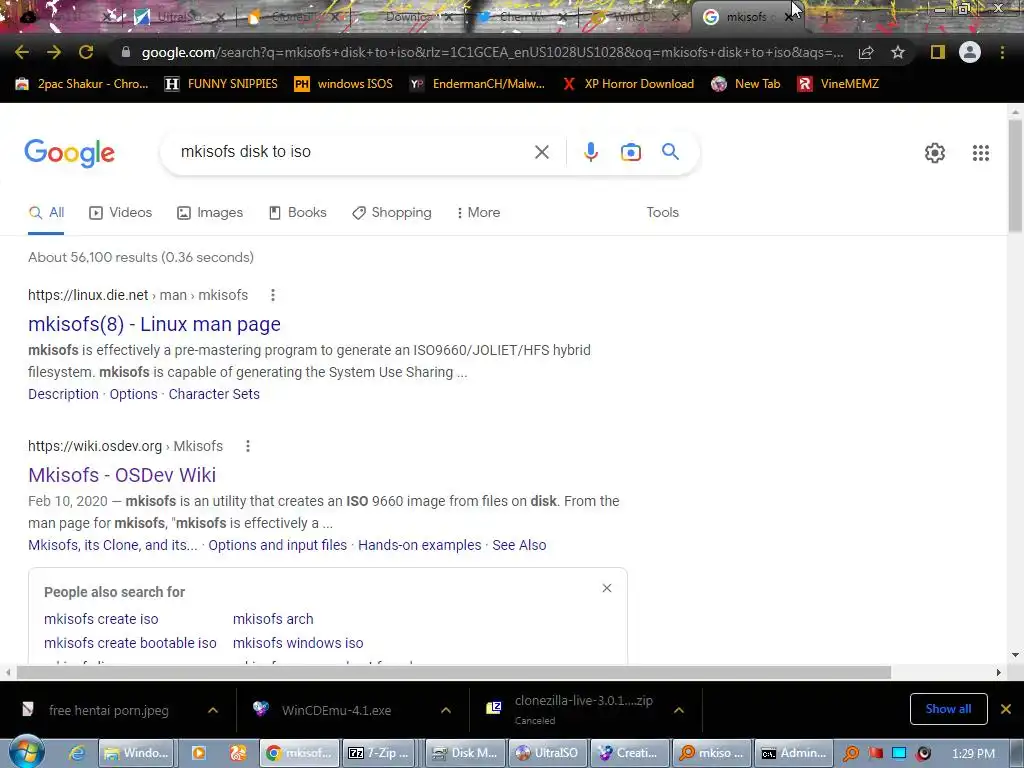
Task: Search for mkisofs arch
Action: pyautogui.click(x=273, y=619)
